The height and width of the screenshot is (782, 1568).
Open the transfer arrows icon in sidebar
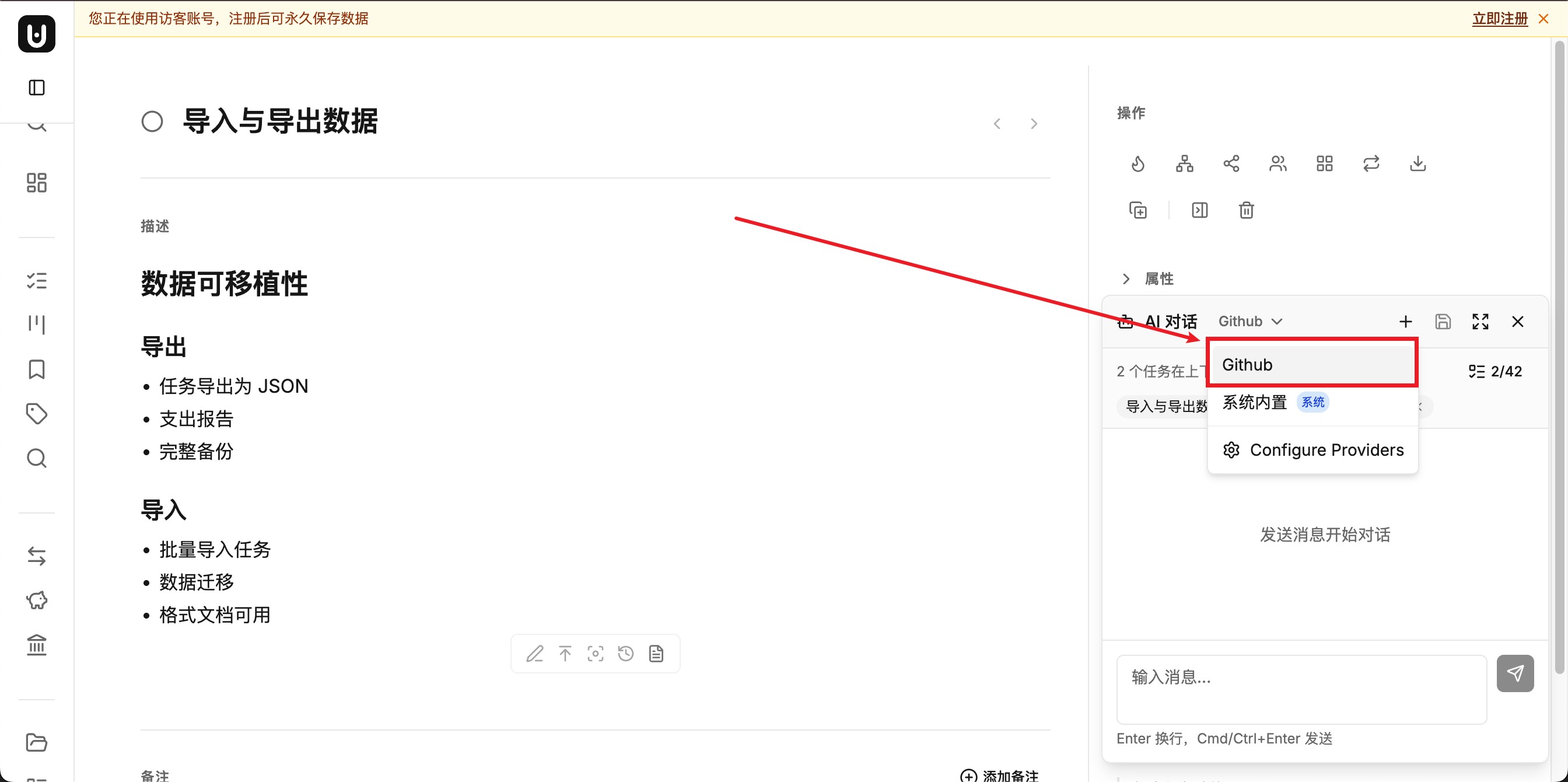point(37,556)
